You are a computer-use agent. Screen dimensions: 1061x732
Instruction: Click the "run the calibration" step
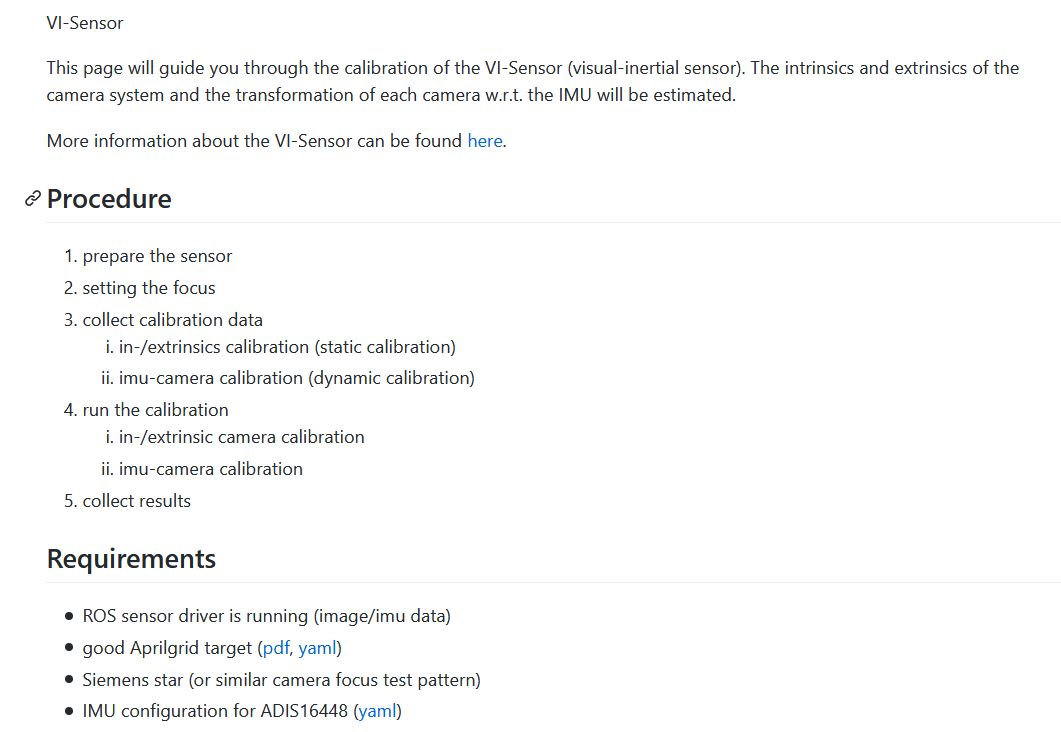155,410
